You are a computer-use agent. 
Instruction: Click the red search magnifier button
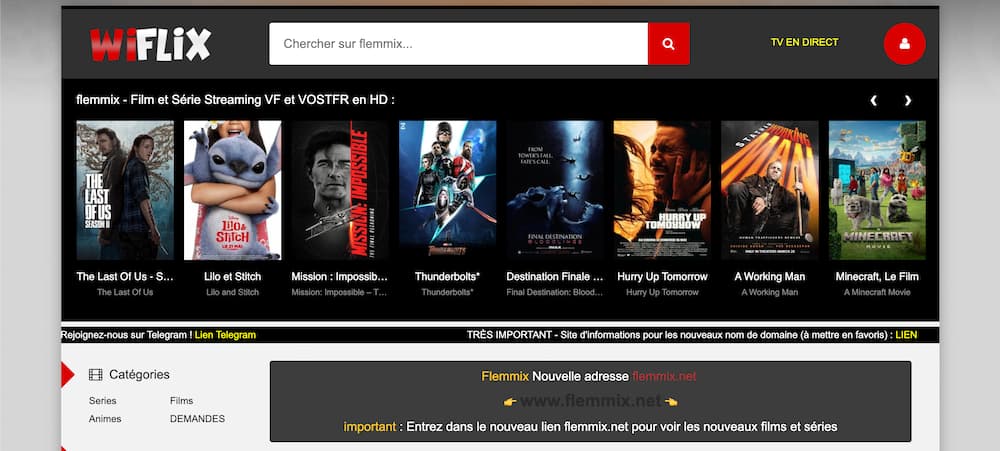(x=668, y=43)
